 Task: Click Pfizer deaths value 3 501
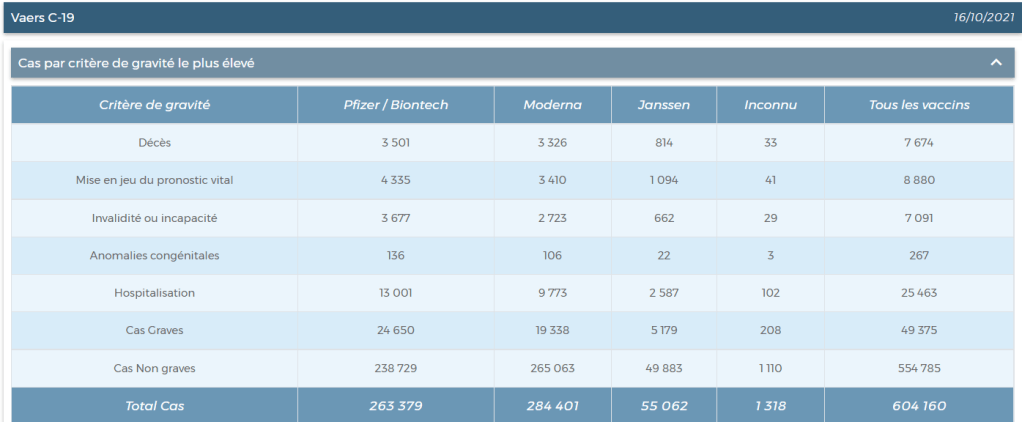[x=395, y=143]
